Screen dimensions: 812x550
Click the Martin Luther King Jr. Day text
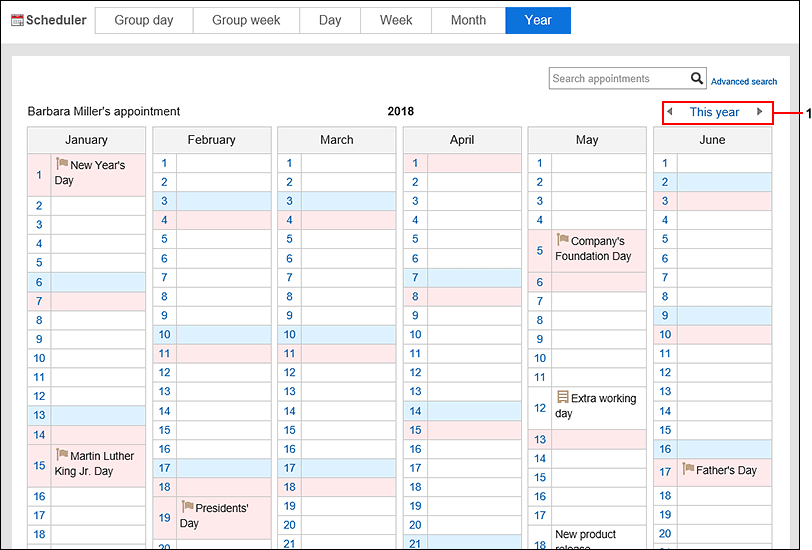point(94,464)
